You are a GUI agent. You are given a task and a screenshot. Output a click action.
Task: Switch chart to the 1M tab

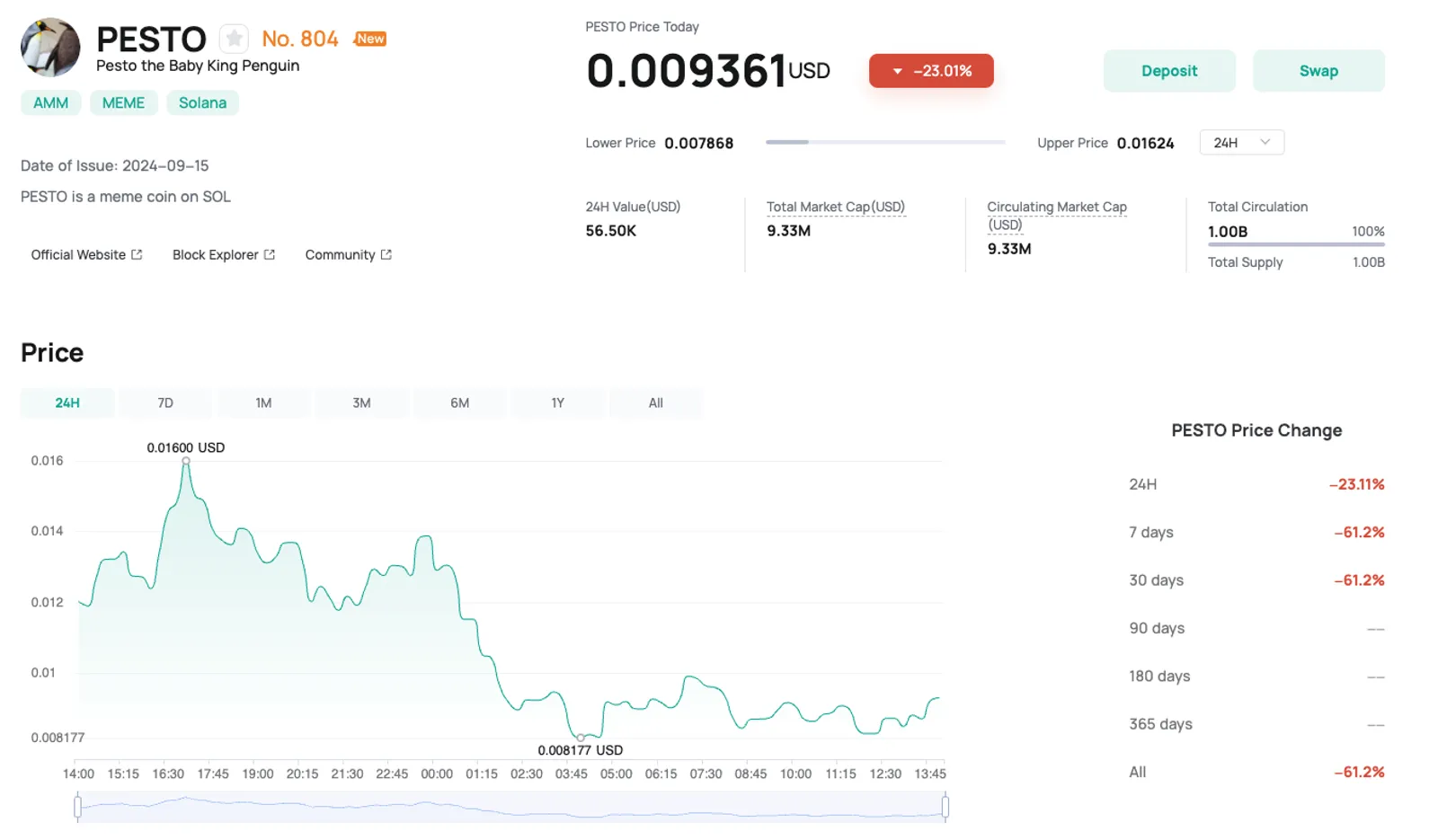[x=263, y=403]
